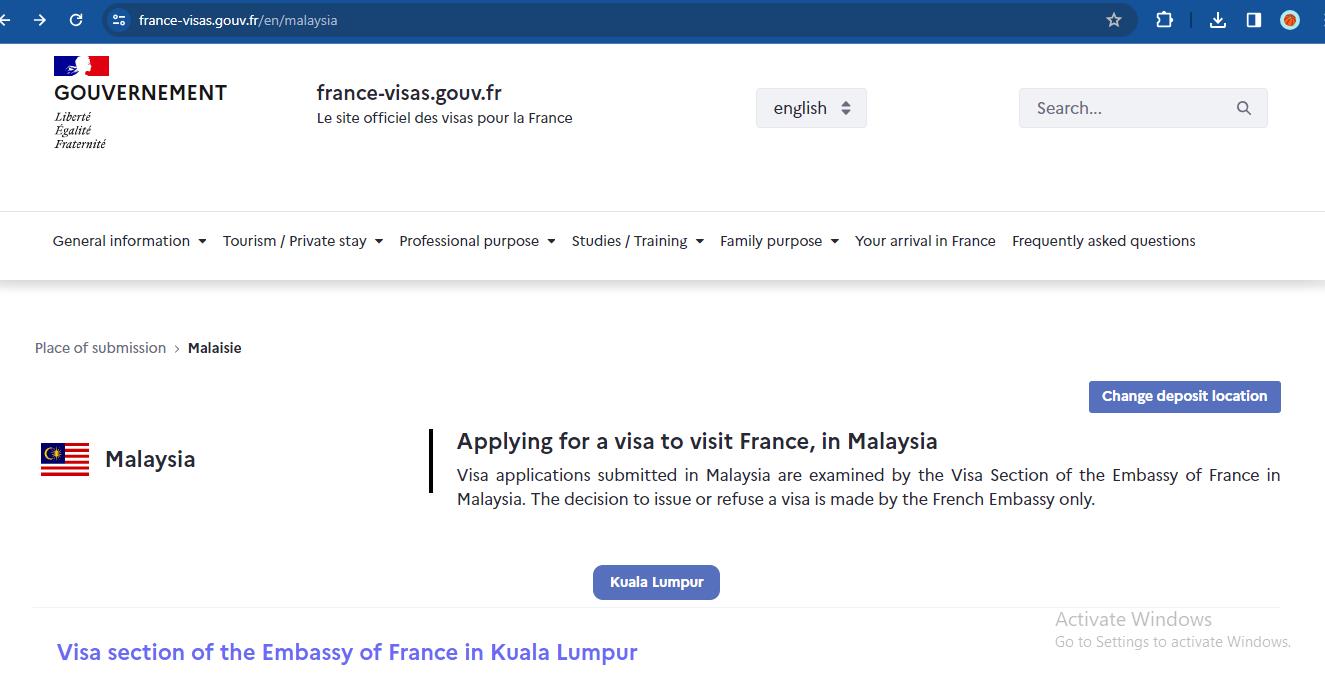This screenshot has width=1325, height=675.
Task: Click the search magnifier icon
Action: point(1243,107)
